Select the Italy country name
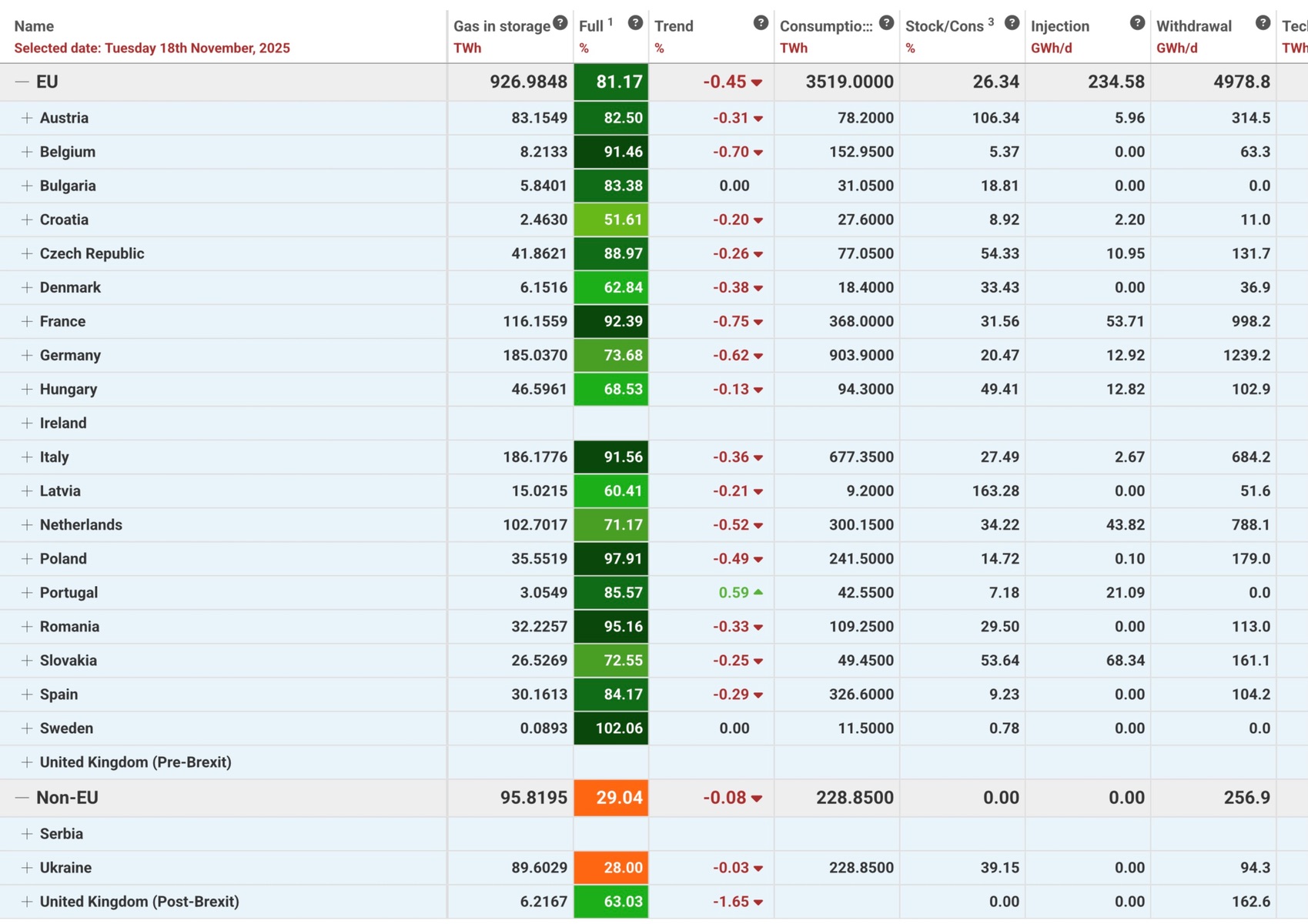 (54, 457)
